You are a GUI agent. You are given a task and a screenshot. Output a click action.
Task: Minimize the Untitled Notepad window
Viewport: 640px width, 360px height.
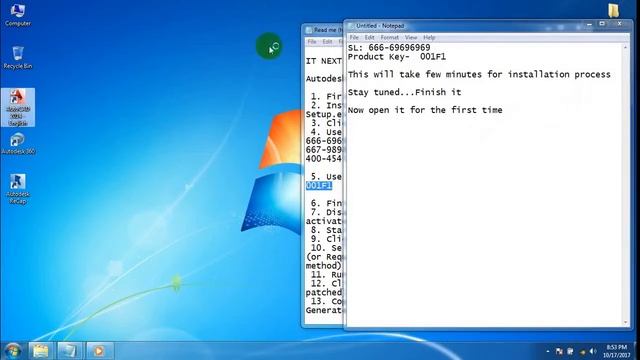pos(589,24)
